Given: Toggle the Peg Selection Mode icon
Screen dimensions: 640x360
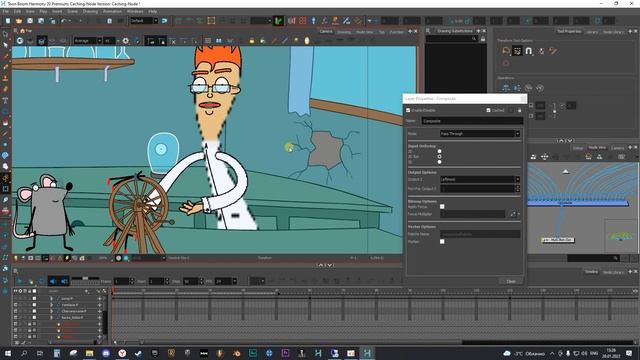Looking at the screenshot, I should (x=518, y=51).
